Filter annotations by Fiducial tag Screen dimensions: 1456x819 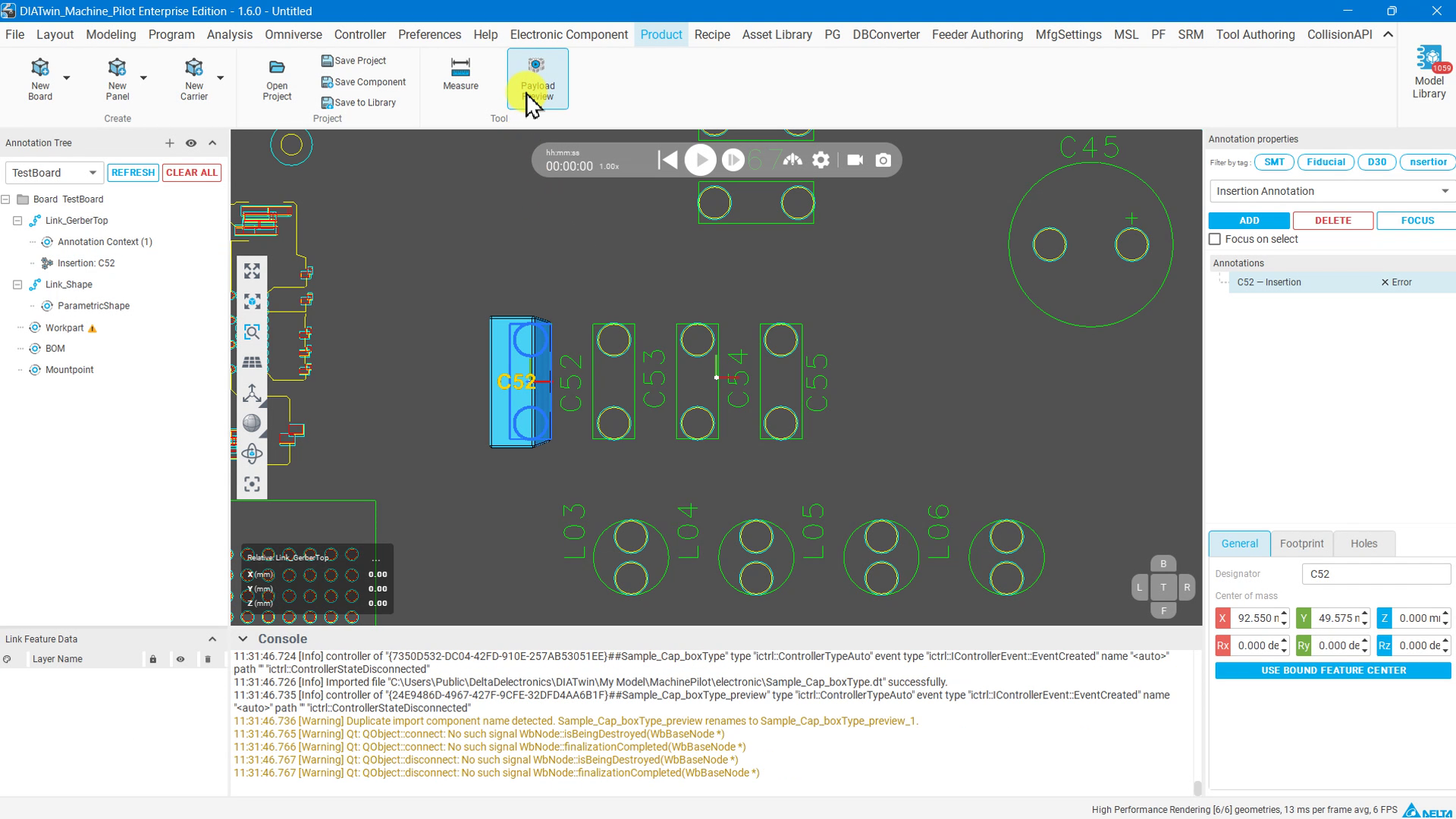point(1326,162)
